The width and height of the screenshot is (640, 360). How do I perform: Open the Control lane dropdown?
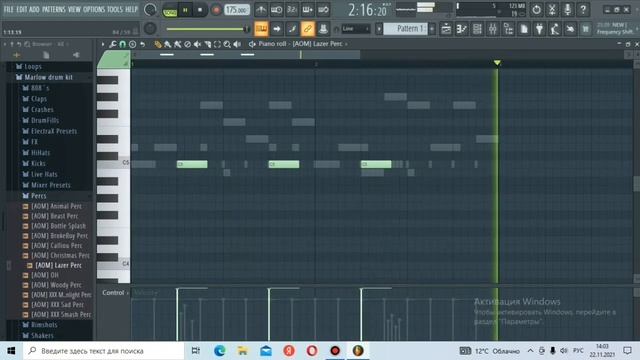(x=116, y=293)
